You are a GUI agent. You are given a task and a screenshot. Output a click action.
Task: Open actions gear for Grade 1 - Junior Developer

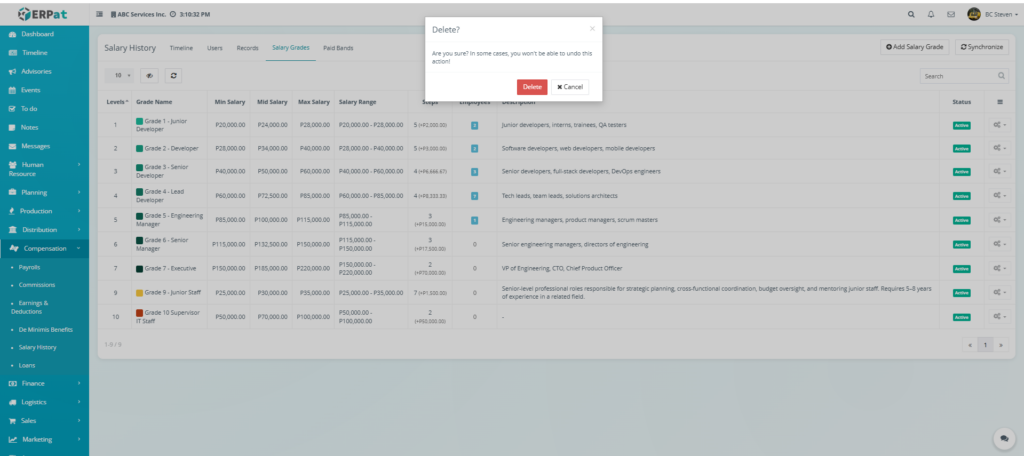[x=999, y=125]
